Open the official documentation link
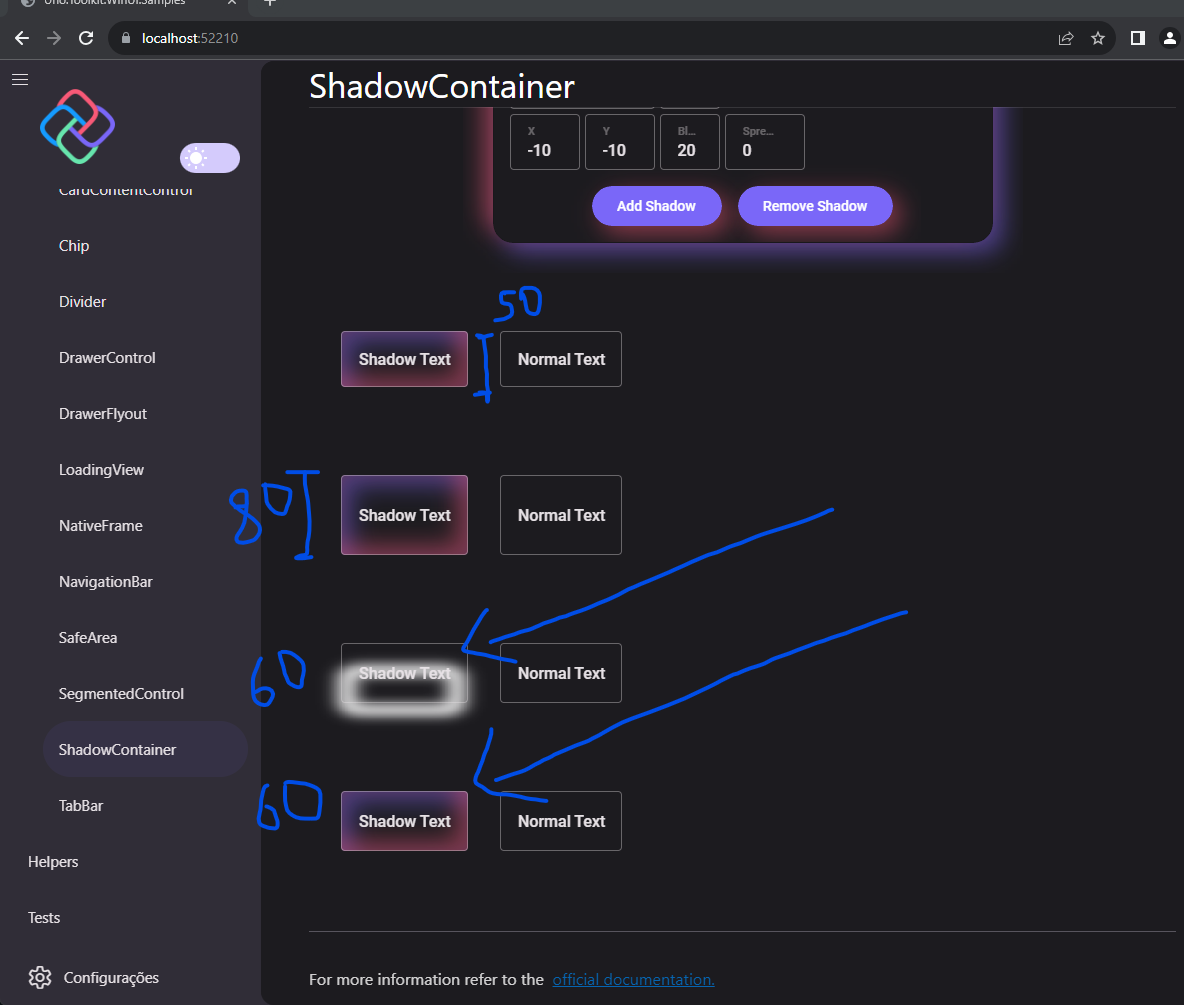 (632, 979)
